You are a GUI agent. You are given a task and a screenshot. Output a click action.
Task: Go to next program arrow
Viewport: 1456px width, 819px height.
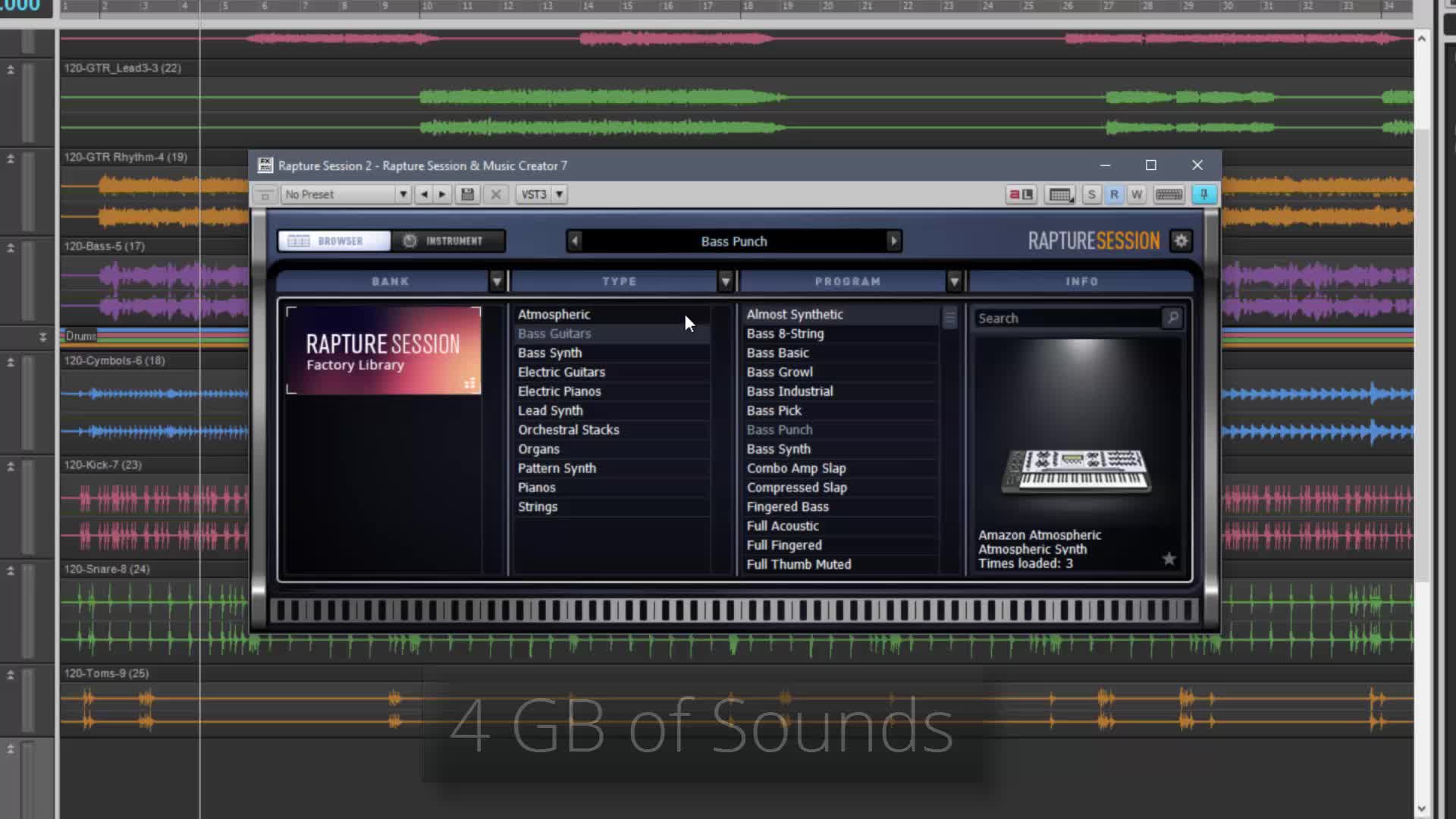(893, 241)
